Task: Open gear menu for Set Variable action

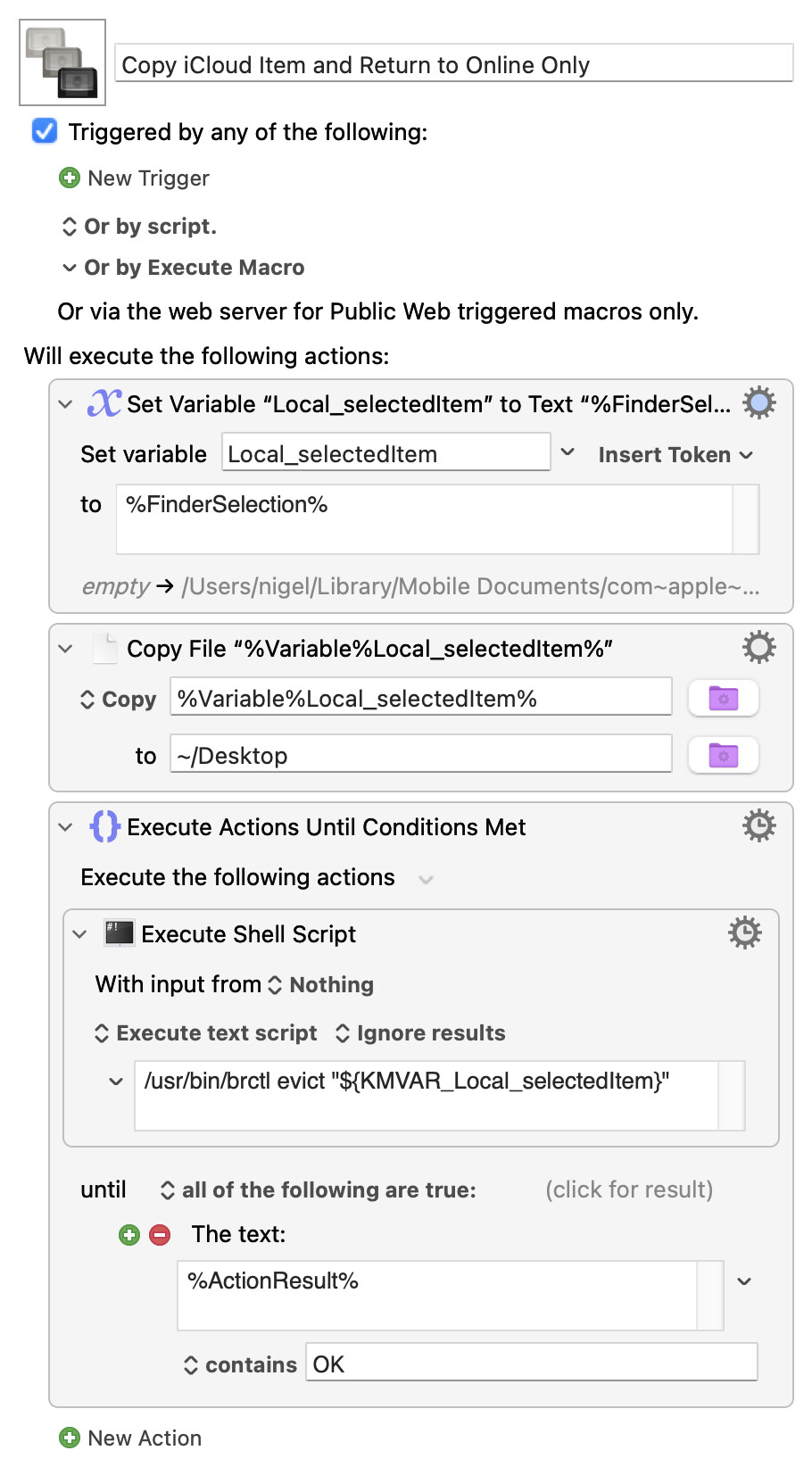Action: pyautogui.click(x=758, y=403)
